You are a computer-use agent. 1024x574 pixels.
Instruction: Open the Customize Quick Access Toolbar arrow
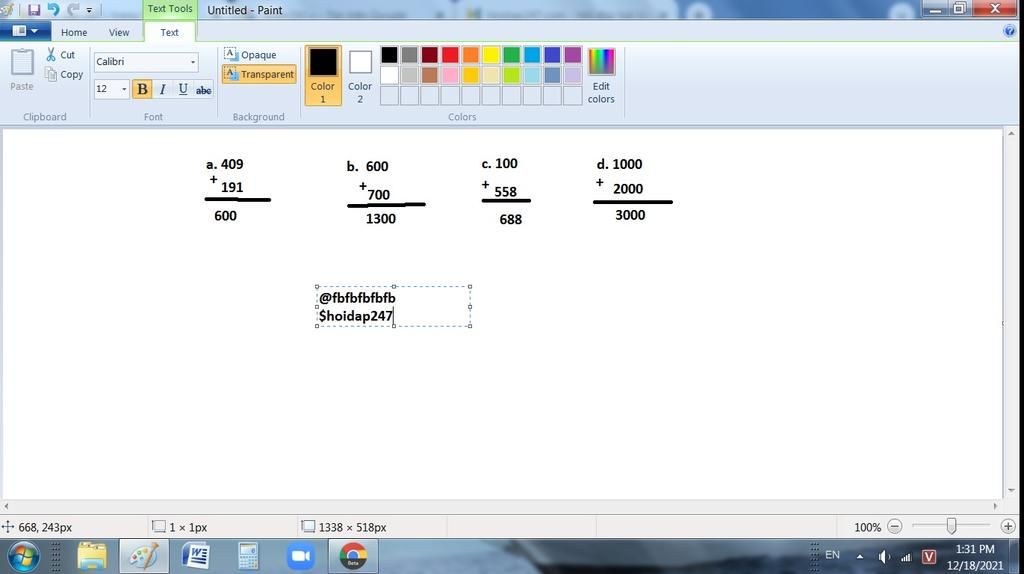click(89, 10)
